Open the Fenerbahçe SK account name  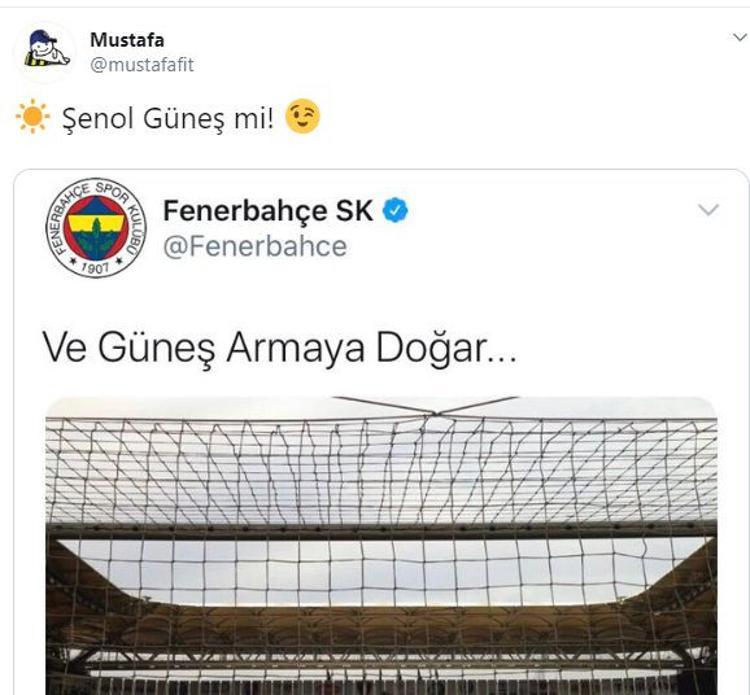click(268, 210)
